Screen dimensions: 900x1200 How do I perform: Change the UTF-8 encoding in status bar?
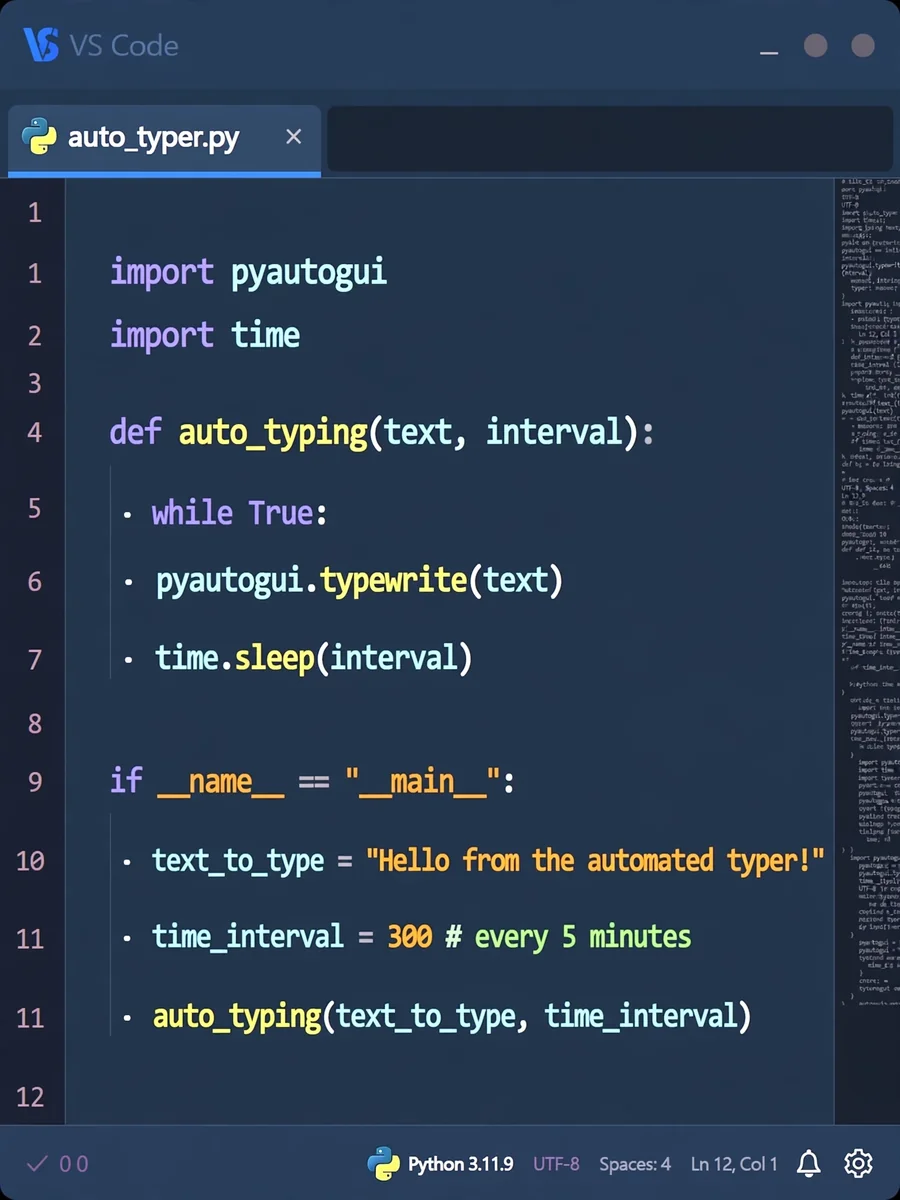556,1164
